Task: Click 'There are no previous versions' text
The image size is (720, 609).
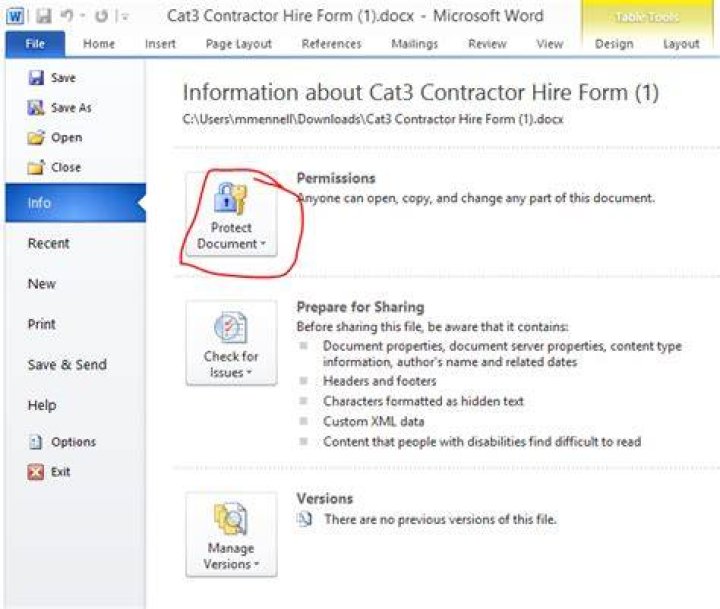Action: (x=440, y=519)
